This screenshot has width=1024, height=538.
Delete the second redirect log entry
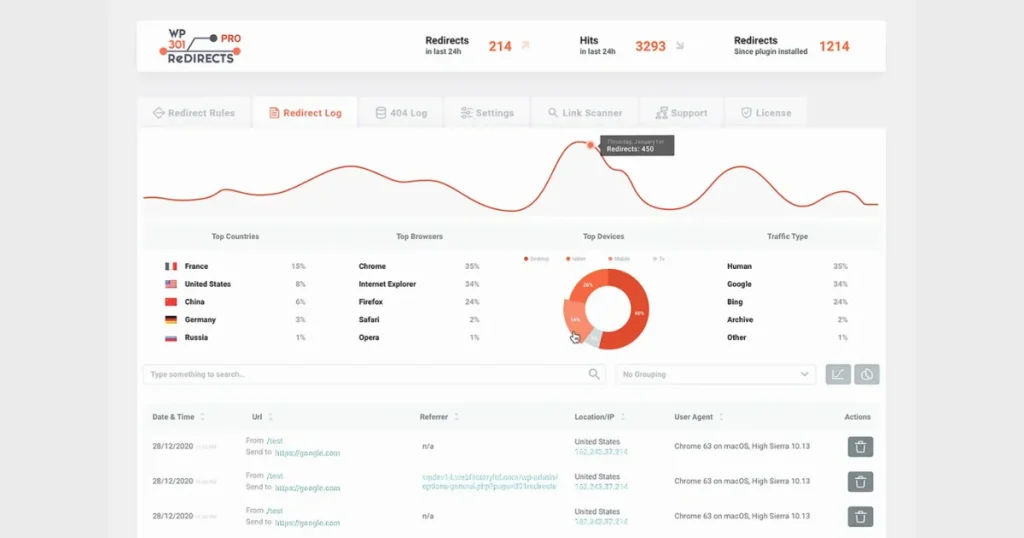click(x=860, y=482)
